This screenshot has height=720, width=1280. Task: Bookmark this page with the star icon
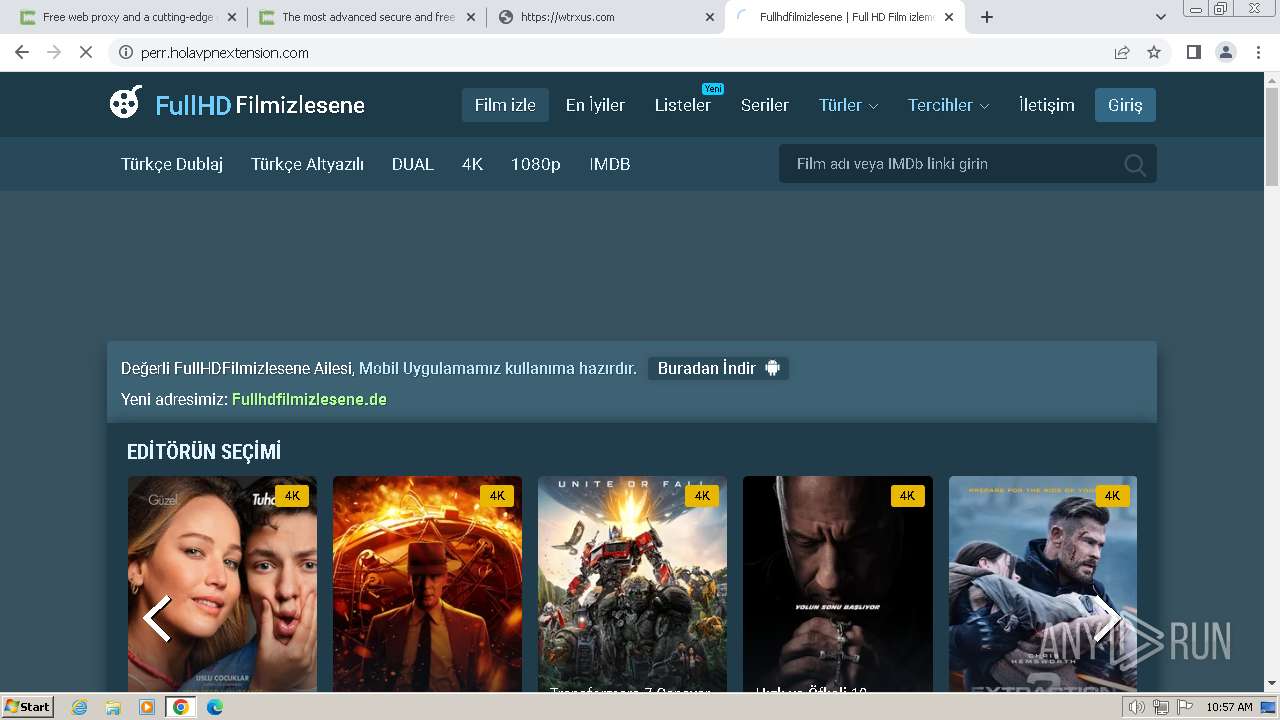point(1154,52)
